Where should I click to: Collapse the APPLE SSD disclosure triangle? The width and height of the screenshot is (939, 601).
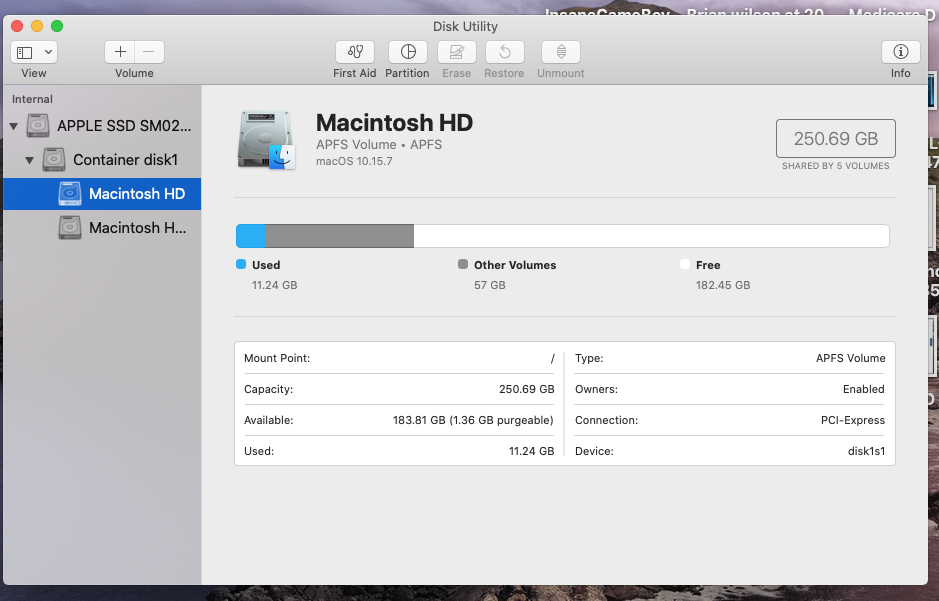click(14, 126)
